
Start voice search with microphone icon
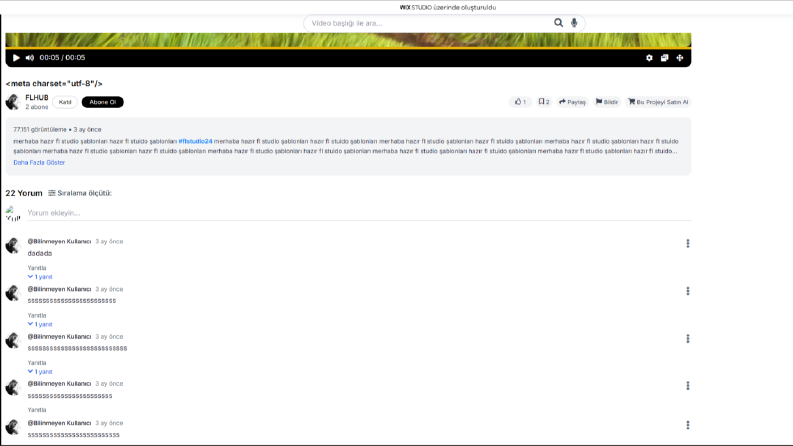(x=574, y=23)
